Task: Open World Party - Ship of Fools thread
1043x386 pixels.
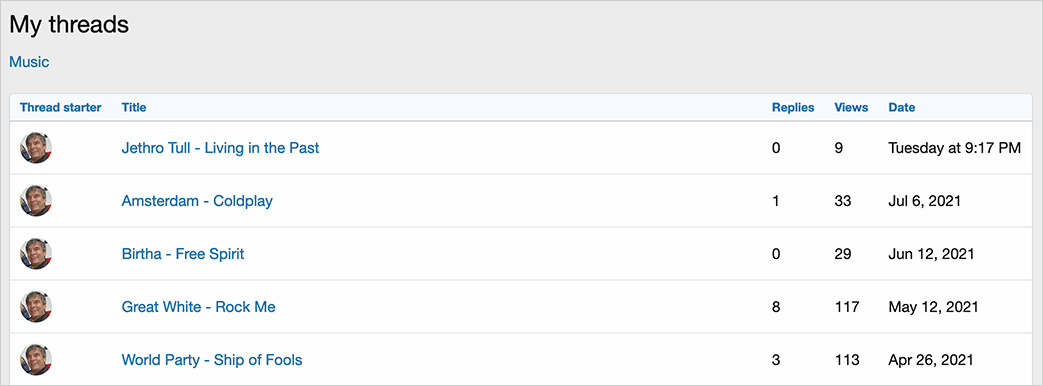Action: 212,360
